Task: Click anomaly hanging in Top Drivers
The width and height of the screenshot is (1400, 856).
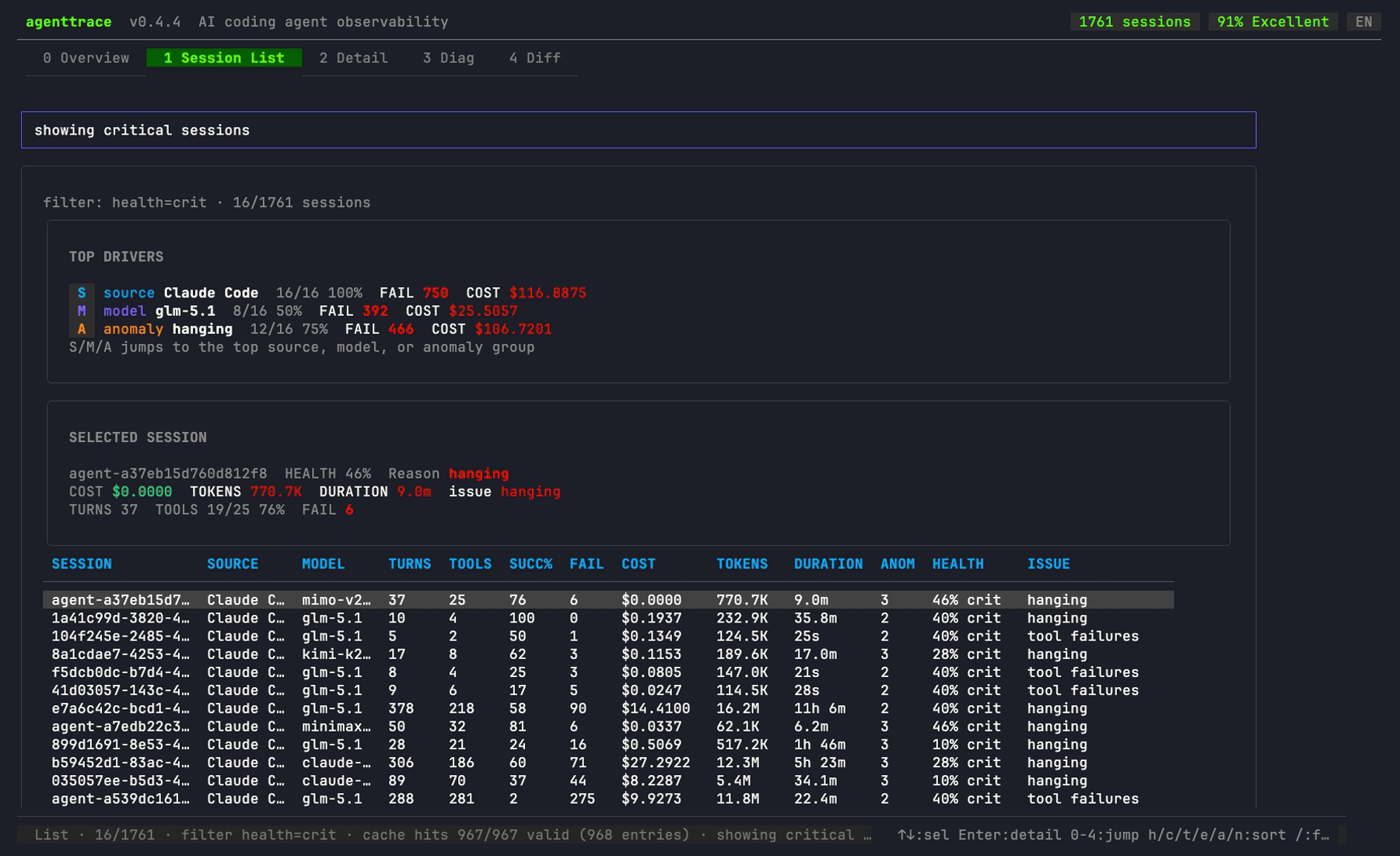Action: [x=168, y=329]
